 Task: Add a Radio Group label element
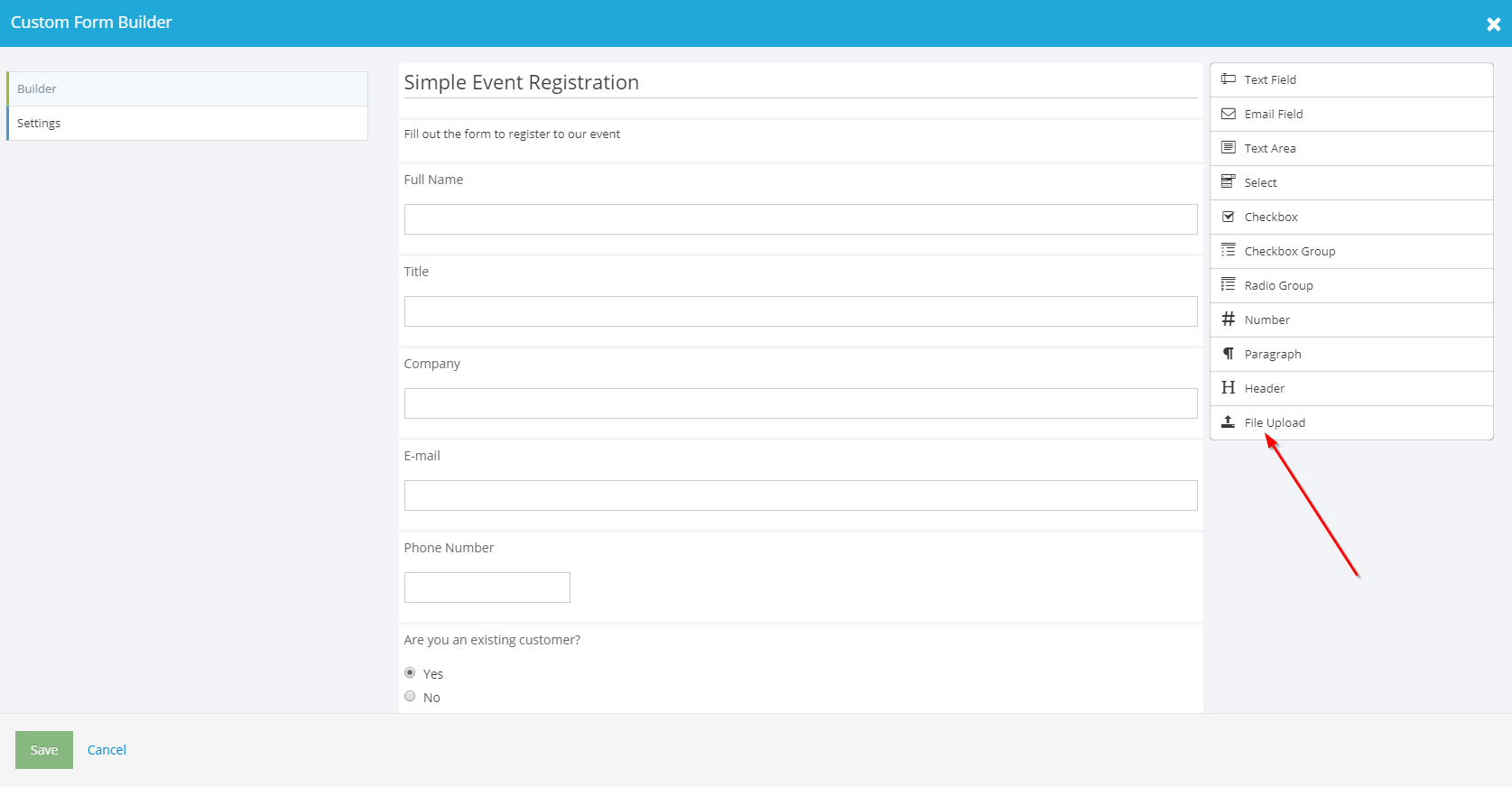click(1278, 285)
